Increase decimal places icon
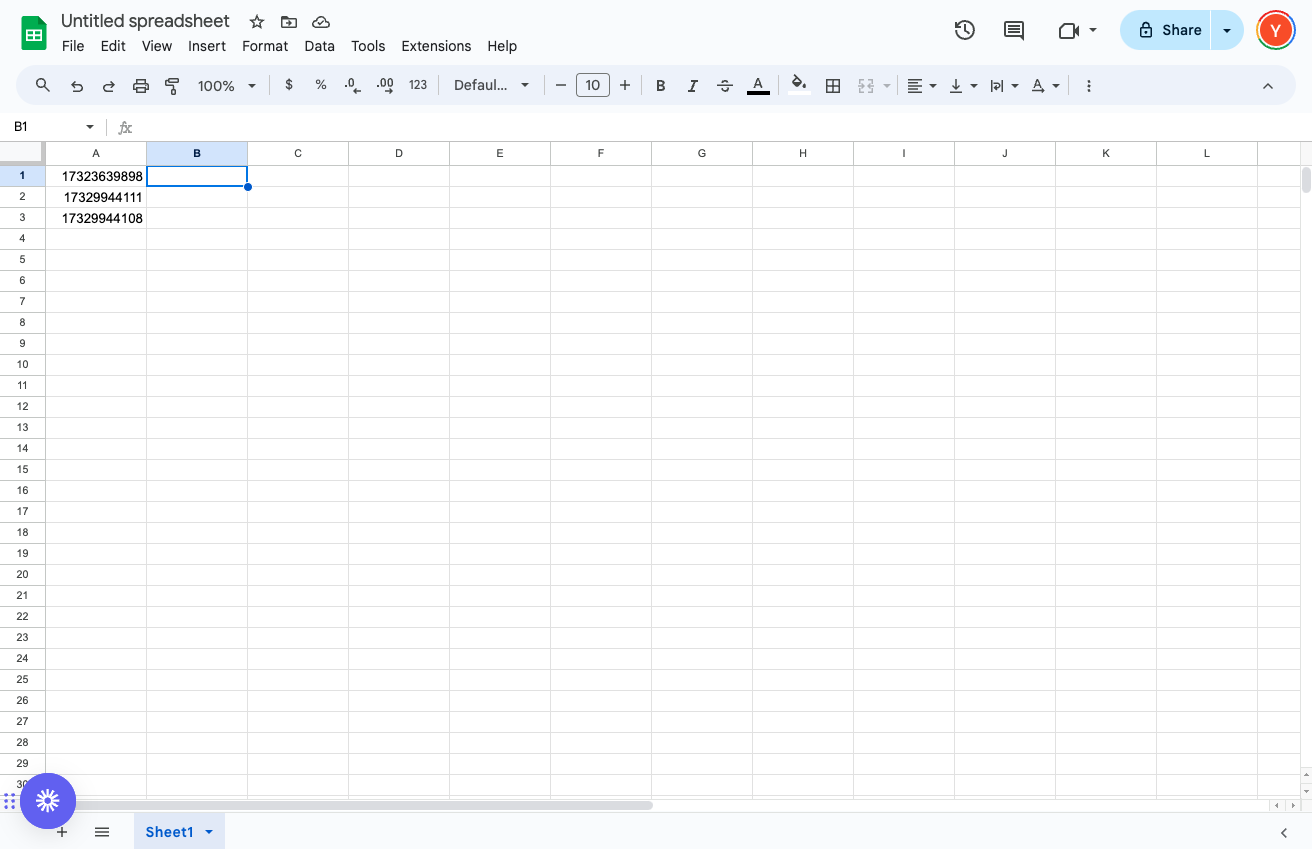 pos(385,86)
